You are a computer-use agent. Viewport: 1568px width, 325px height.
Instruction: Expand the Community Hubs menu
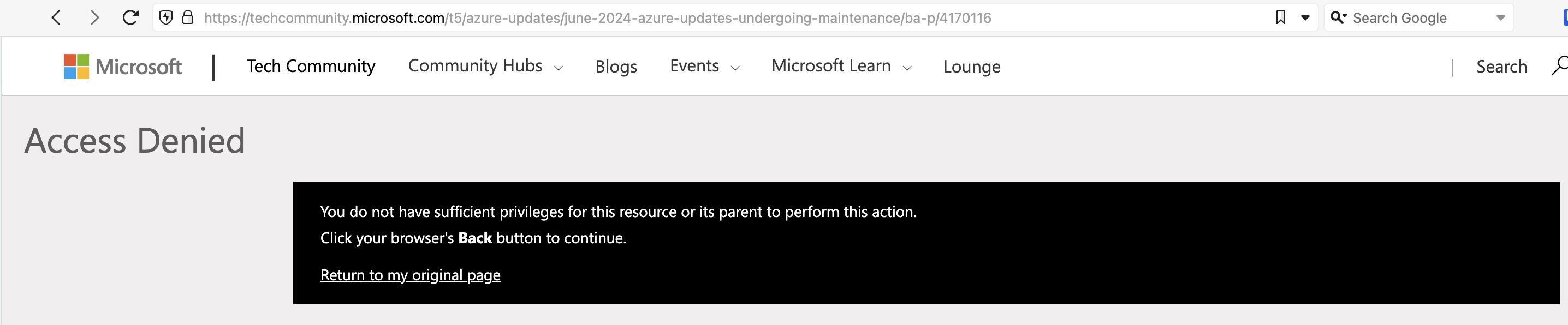485,66
